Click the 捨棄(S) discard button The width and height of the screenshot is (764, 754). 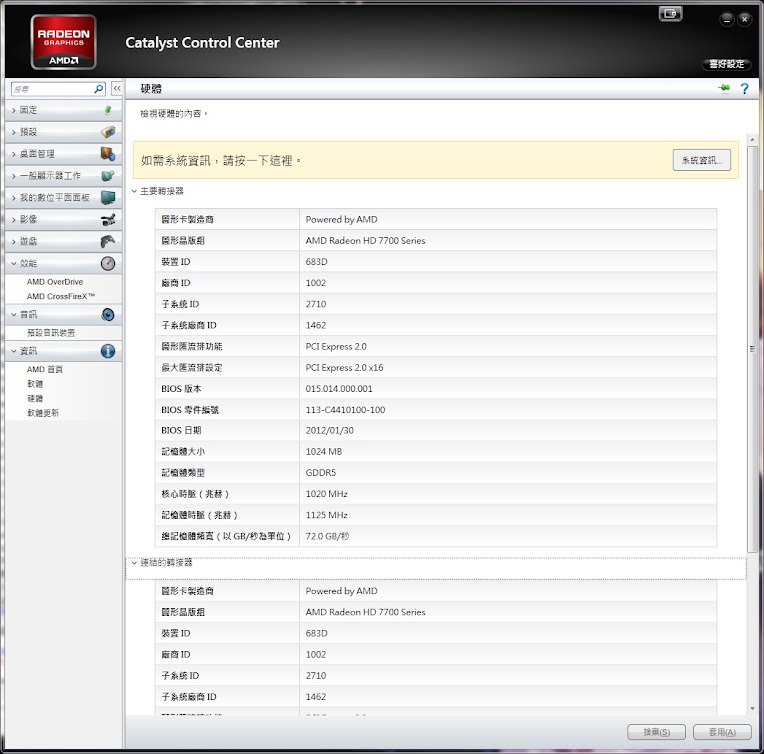(x=656, y=732)
